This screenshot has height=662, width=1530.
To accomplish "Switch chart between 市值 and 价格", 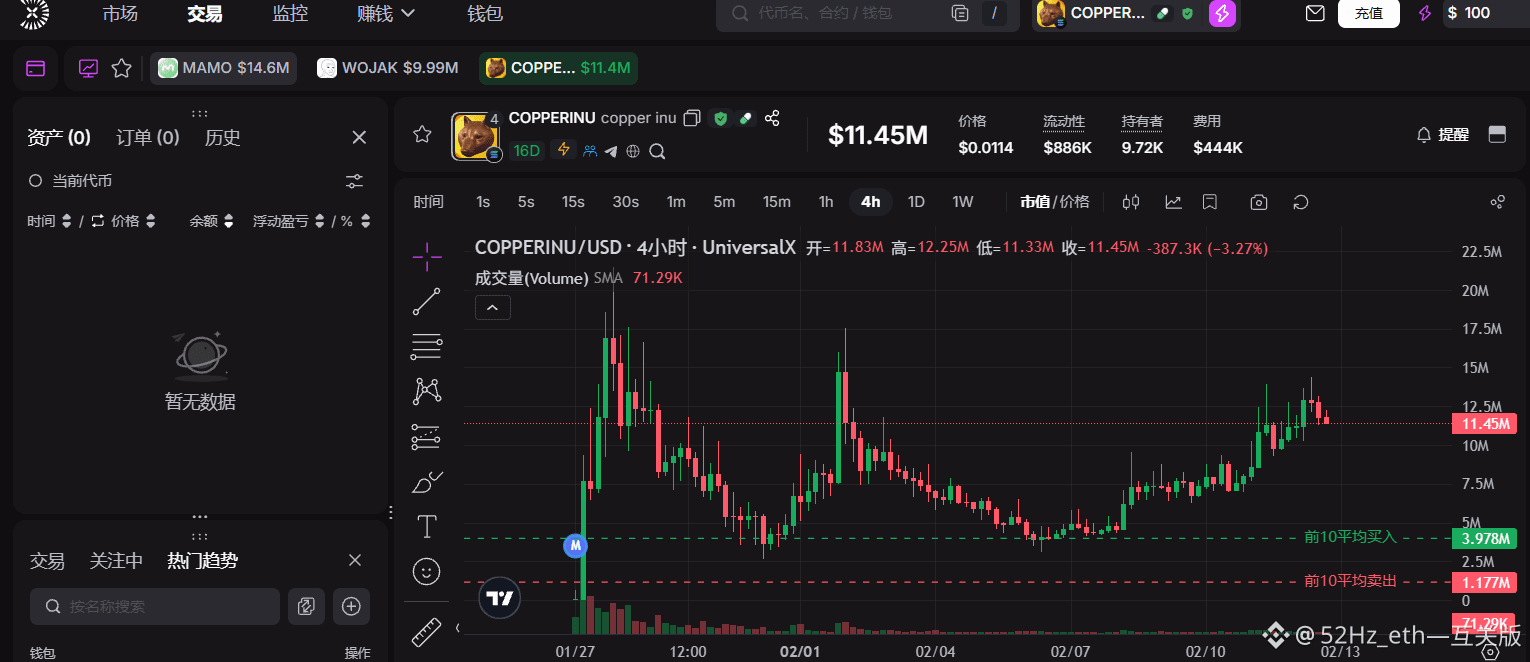I will coord(1054,202).
